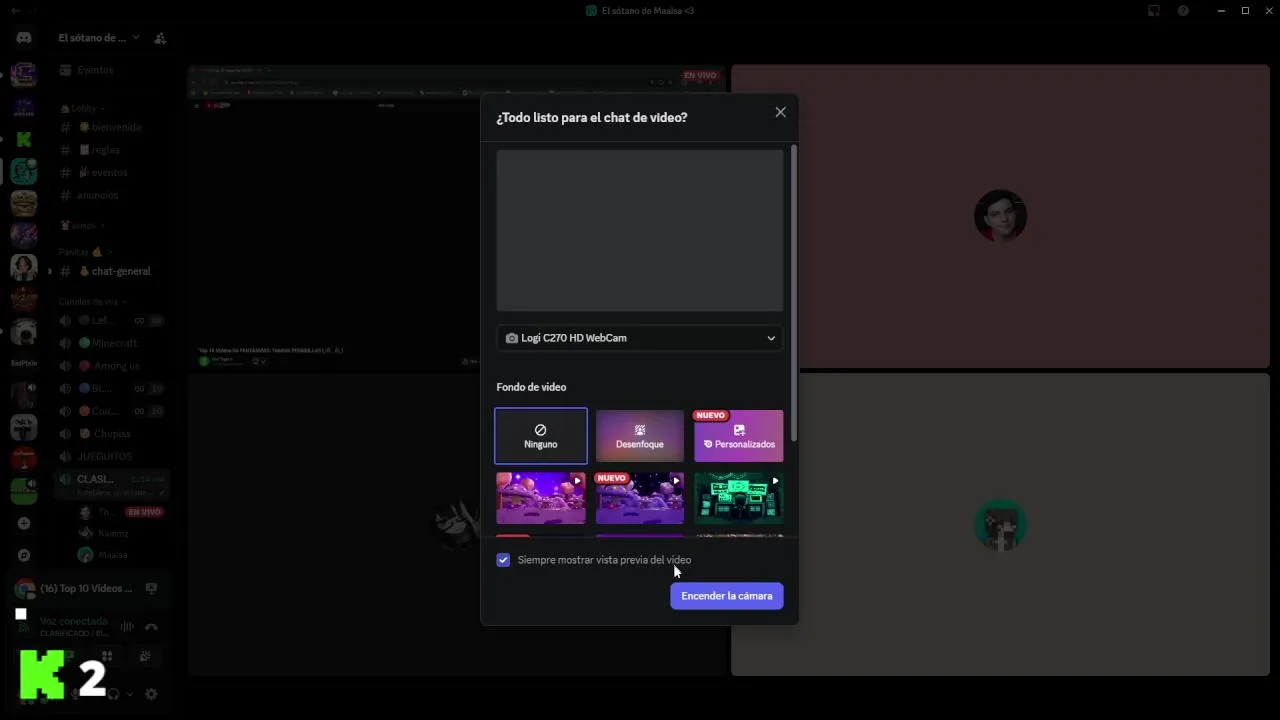The width and height of the screenshot is (1280, 720).
Task: Click the EN VIVO stream tile
Action: coord(456,216)
